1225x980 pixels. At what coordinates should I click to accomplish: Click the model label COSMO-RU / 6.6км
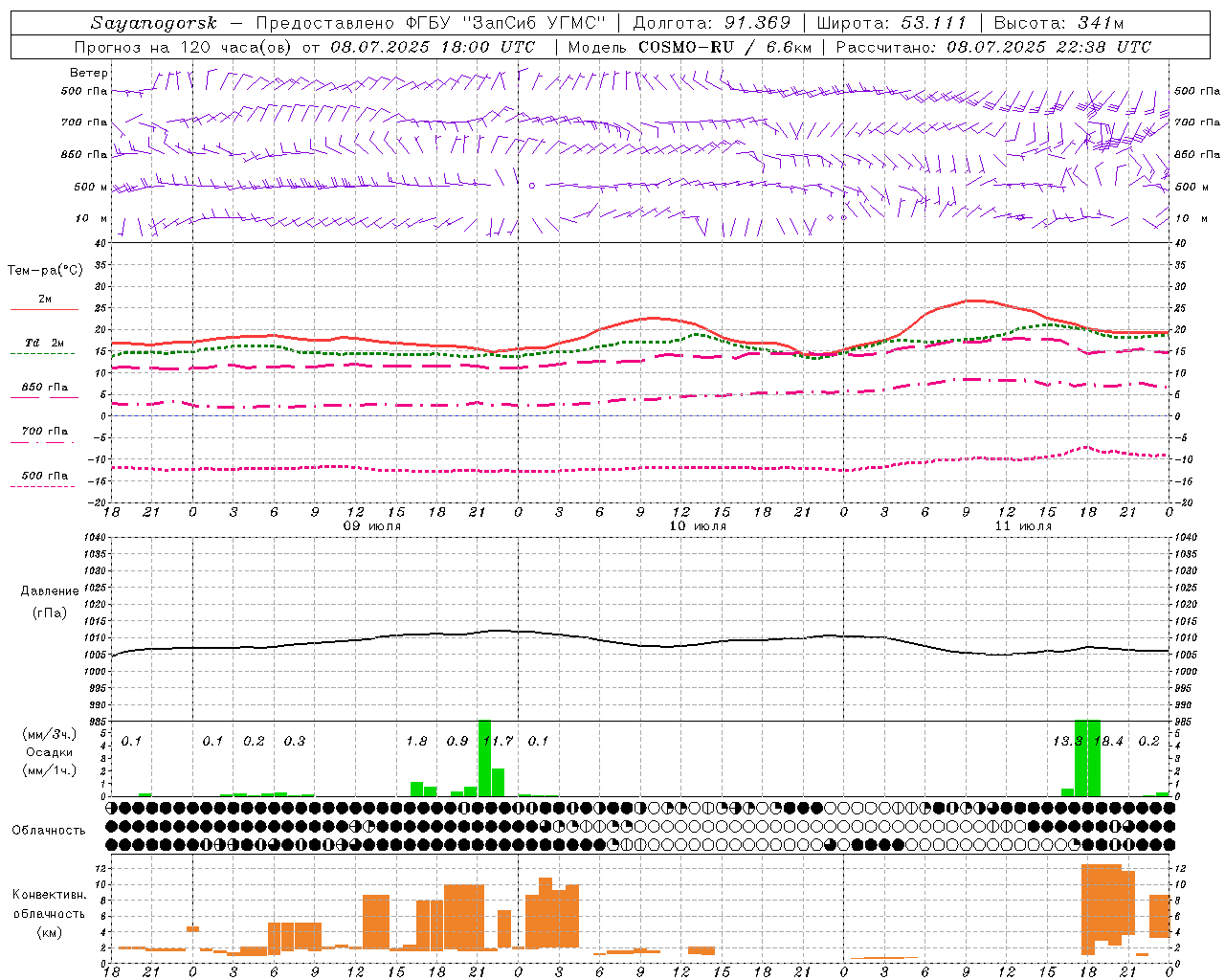click(724, 47)
